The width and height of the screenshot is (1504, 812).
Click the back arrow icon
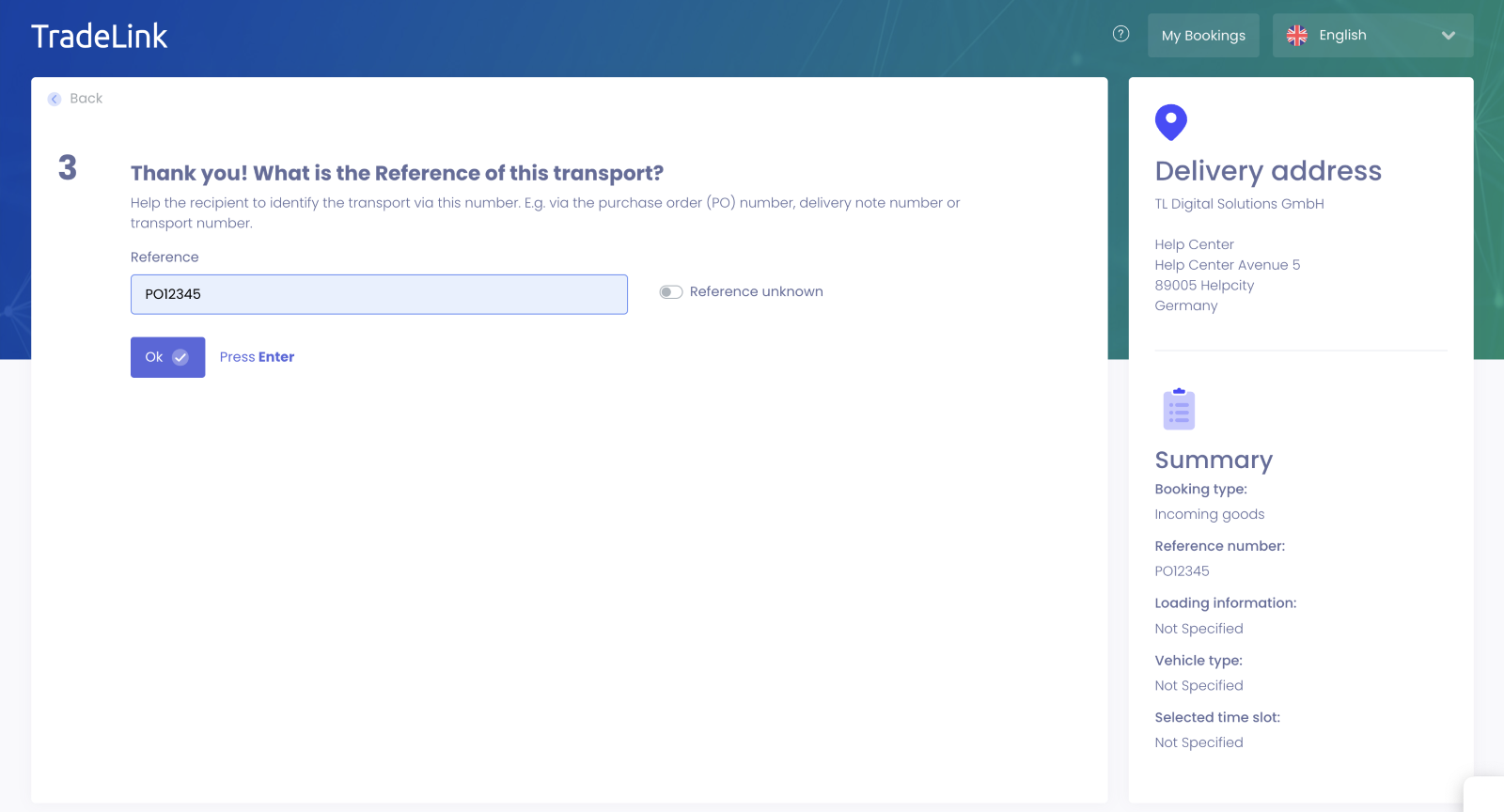click(x=55, y=99)
